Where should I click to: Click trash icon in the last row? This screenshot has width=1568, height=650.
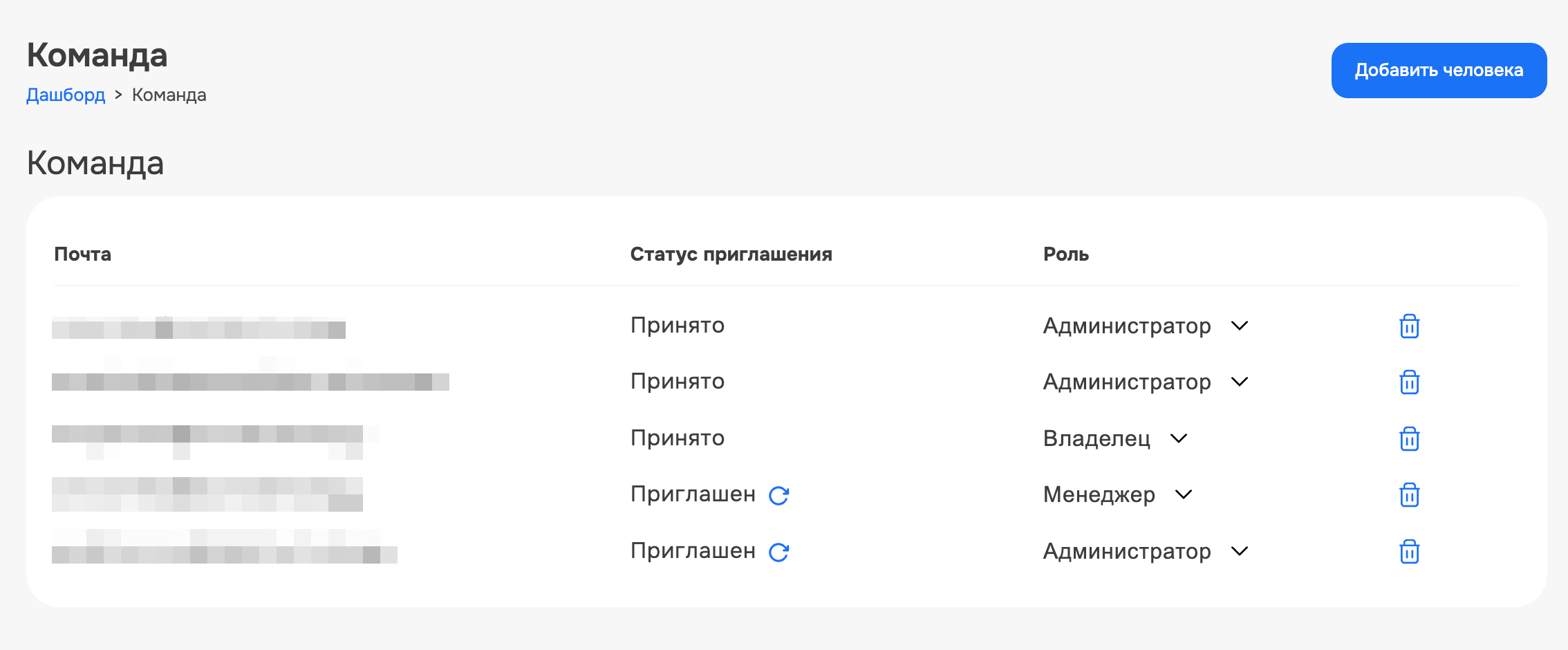(1409, 551)
